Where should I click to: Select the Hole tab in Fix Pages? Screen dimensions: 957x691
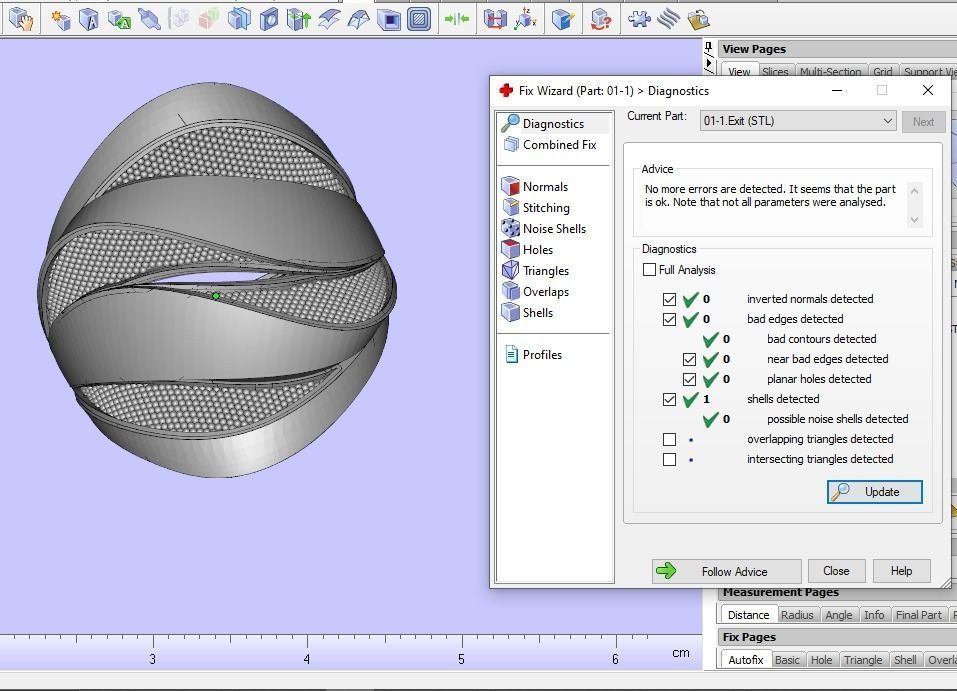821,660
